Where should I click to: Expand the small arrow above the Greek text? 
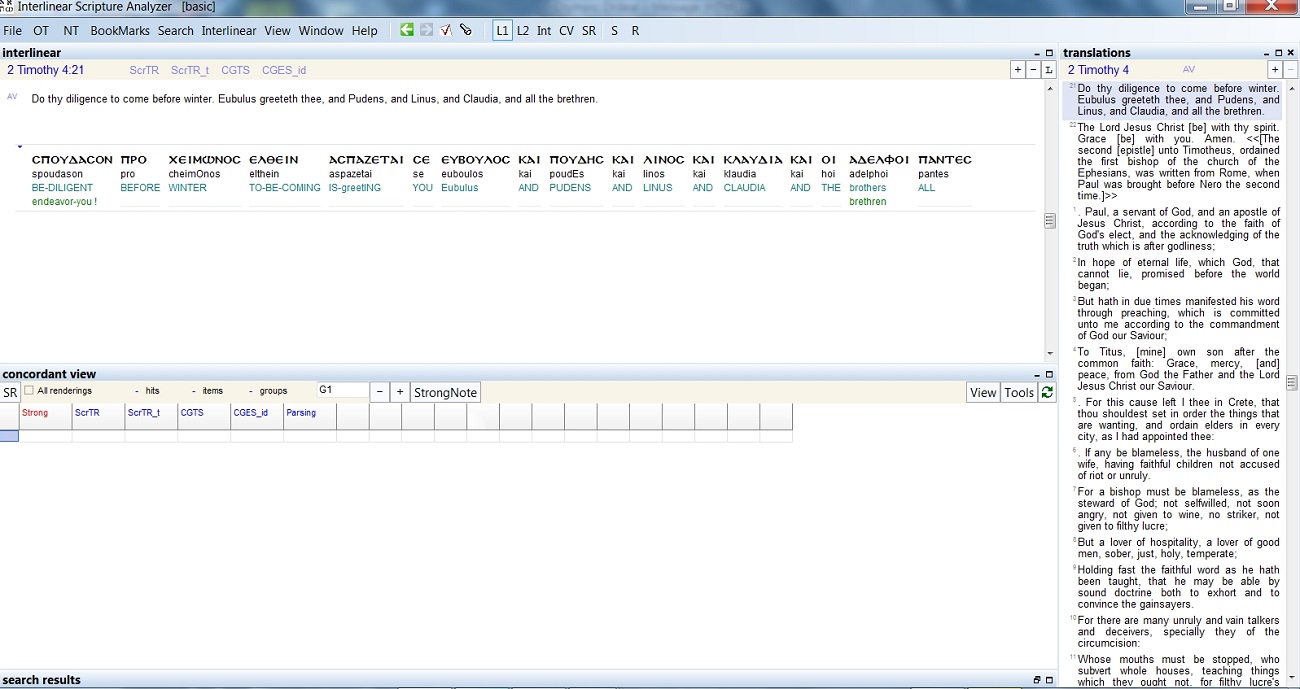[20, 147]
